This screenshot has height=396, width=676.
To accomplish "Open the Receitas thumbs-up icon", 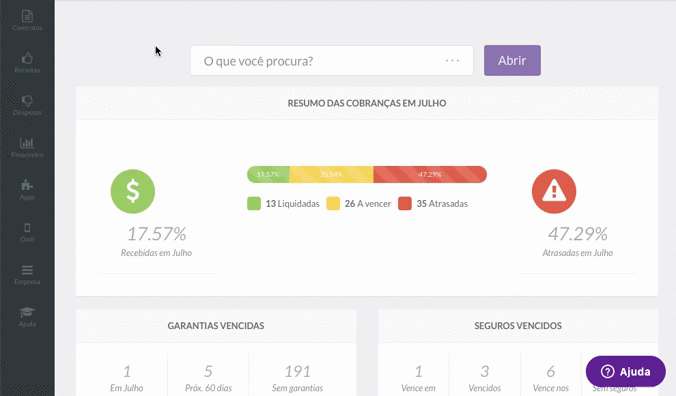I will pos(27,58).
